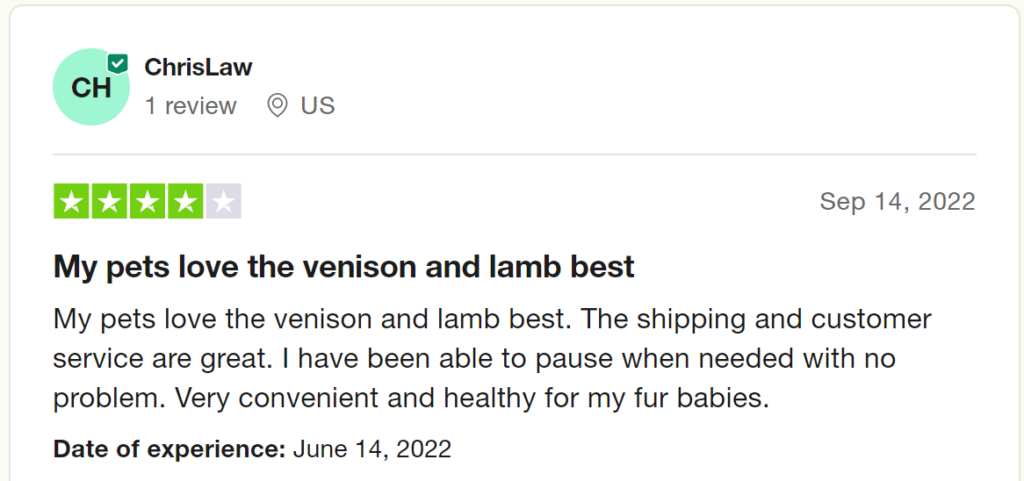
Task: Click the location pin icon
Action: coord(278,105)
